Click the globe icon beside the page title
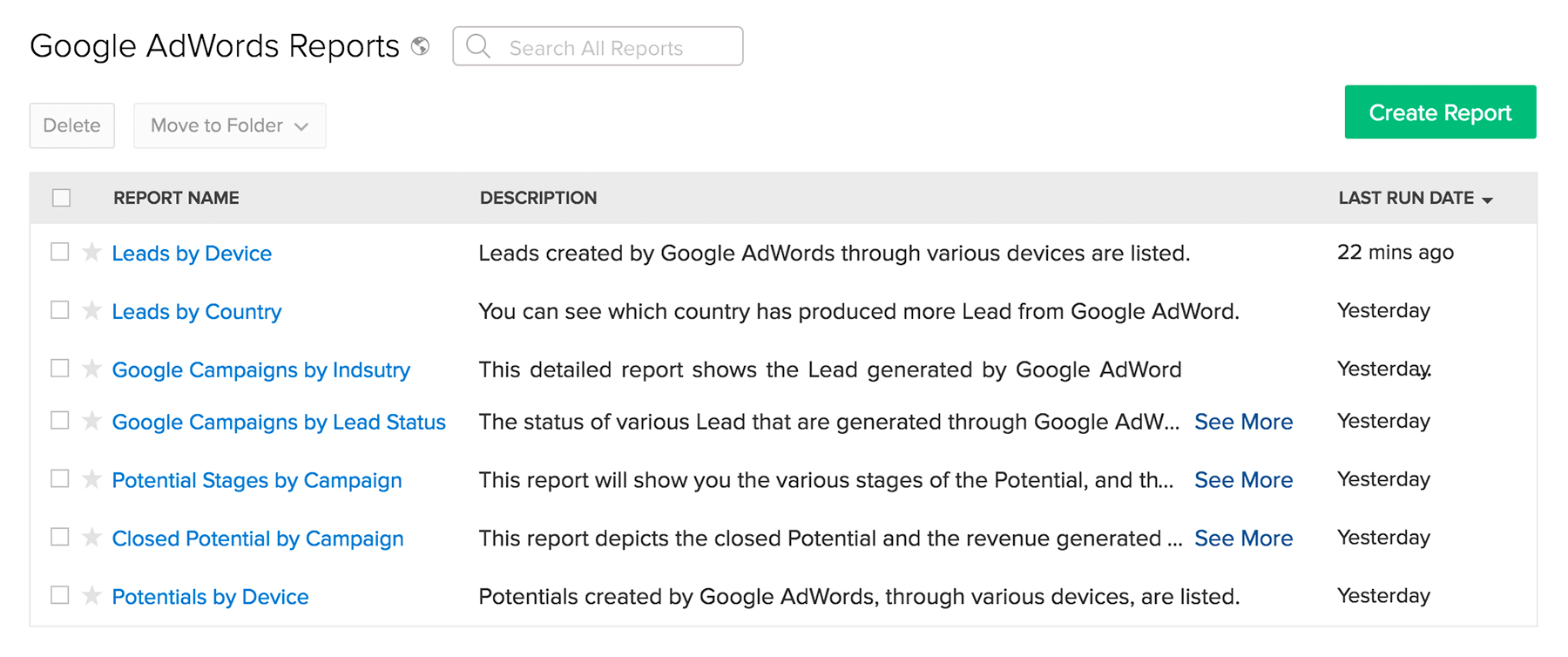This screenshot has height=657, width=1568. point(421,46)
